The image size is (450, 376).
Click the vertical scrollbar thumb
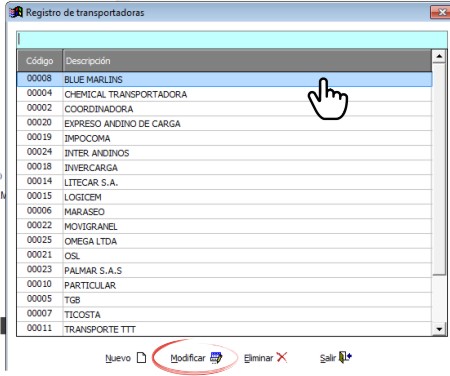coord(439,169)
